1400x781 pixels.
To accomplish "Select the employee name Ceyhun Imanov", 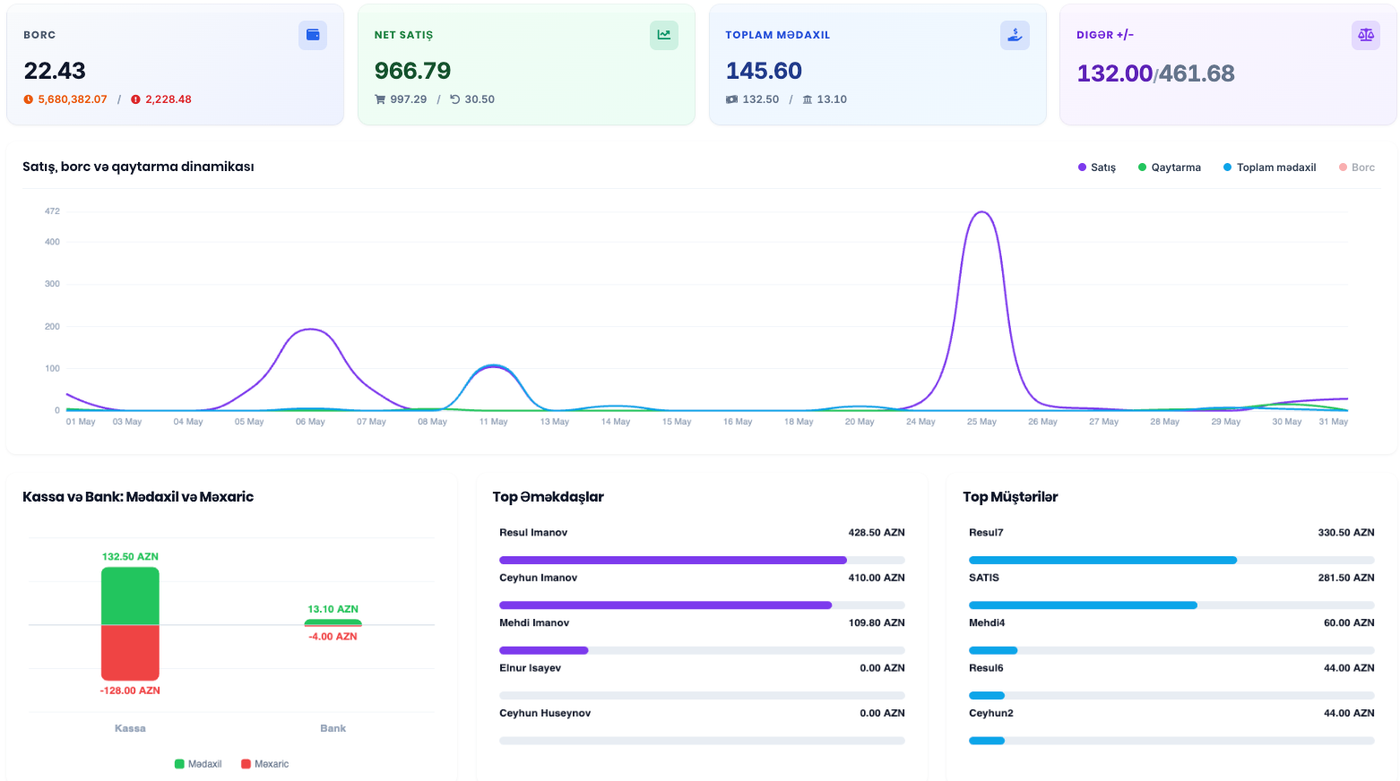I will (538, 578).
